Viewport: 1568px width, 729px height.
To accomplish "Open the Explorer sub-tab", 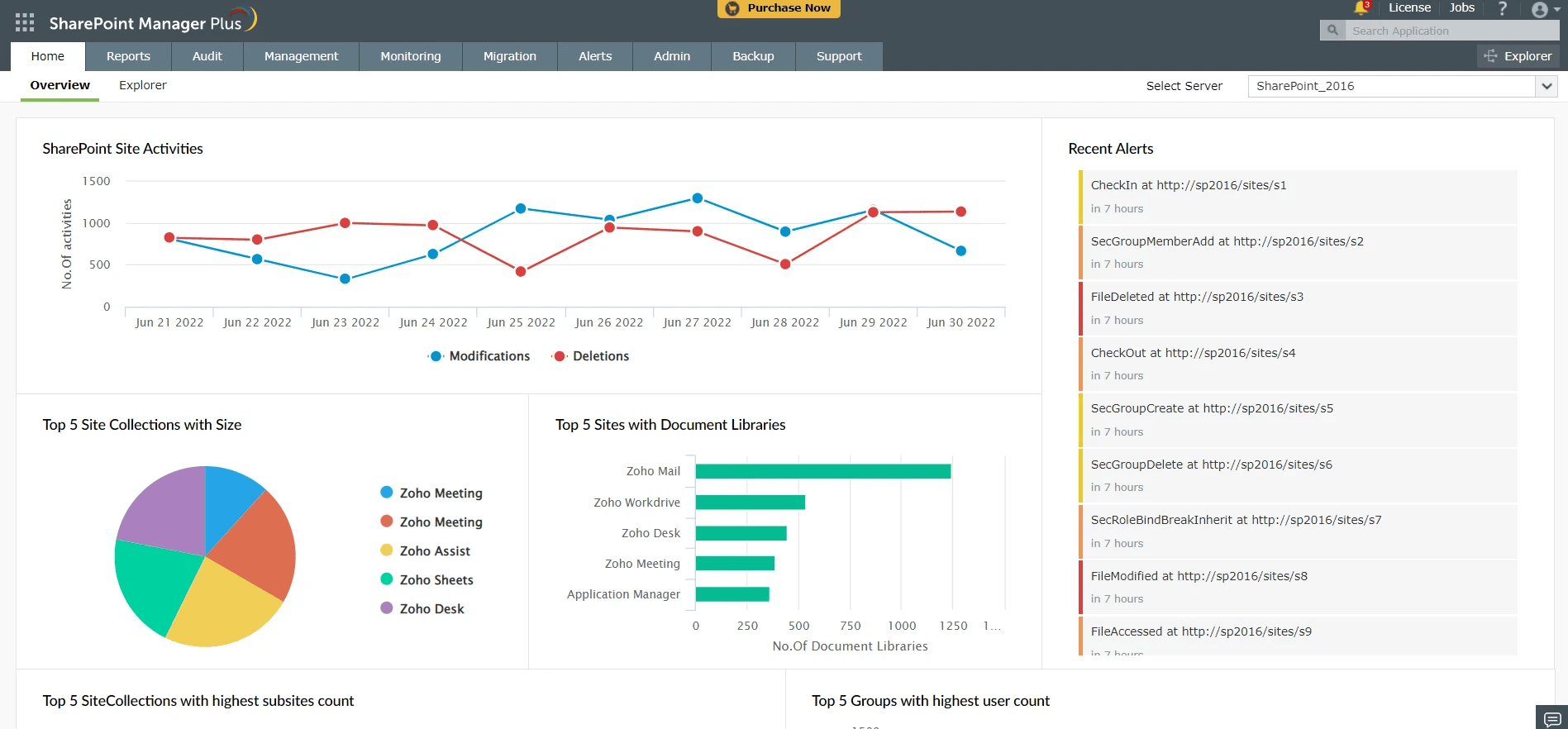I will pos(142,85).
